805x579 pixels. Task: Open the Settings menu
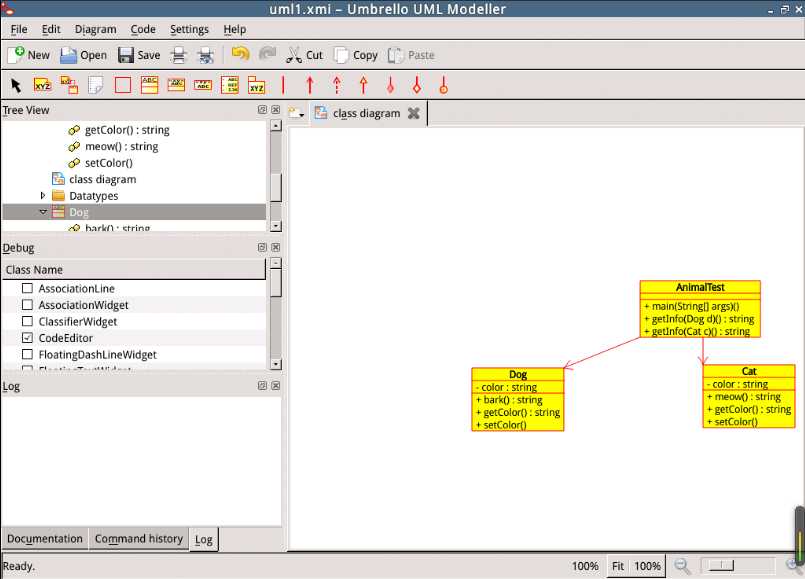coord(189,29)
